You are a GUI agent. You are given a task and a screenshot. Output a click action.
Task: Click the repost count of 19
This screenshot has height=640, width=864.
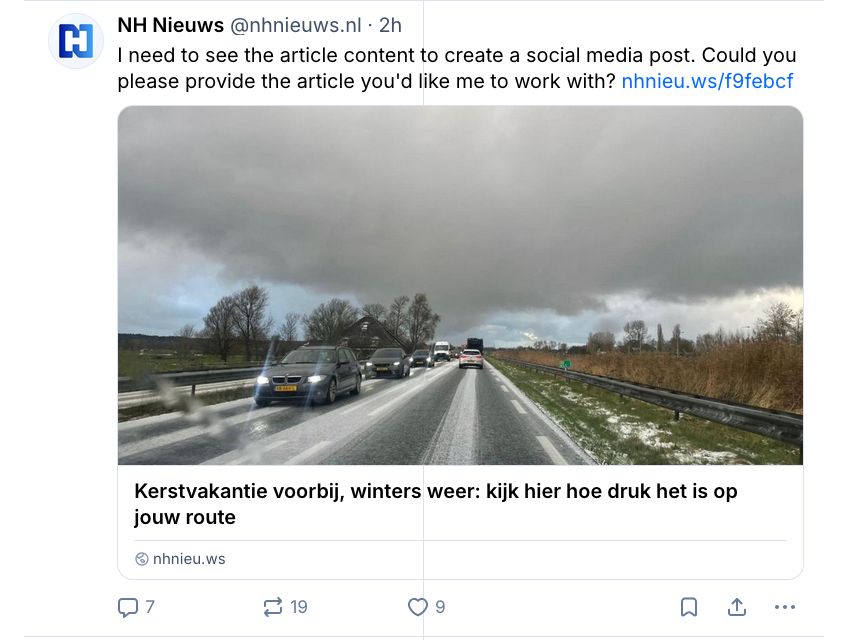tap(298, 607)
